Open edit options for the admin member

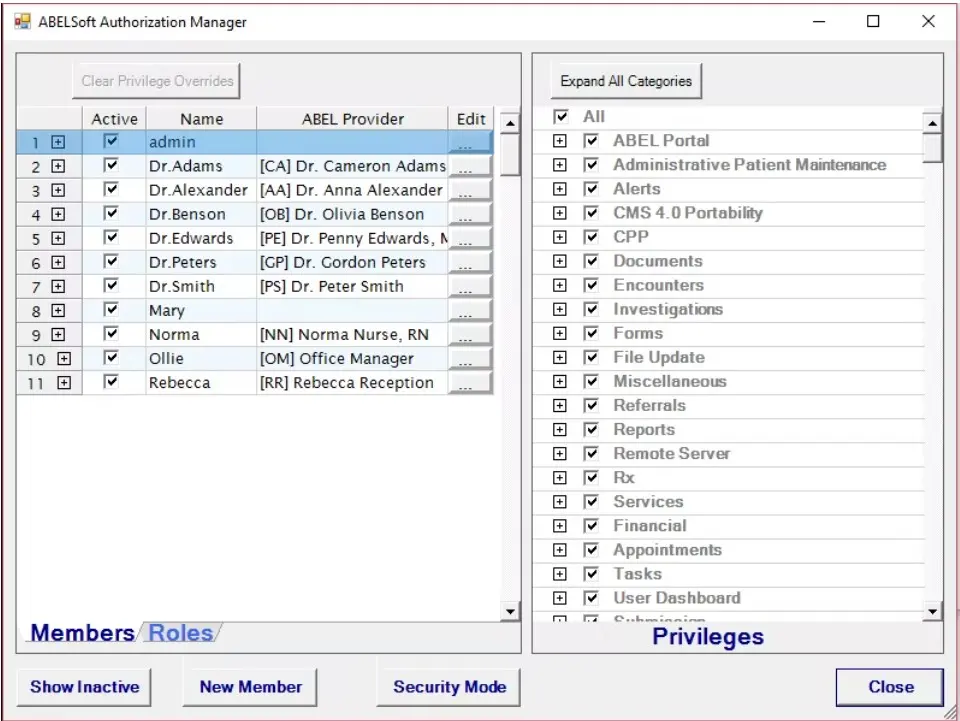(x=470, y=142)
